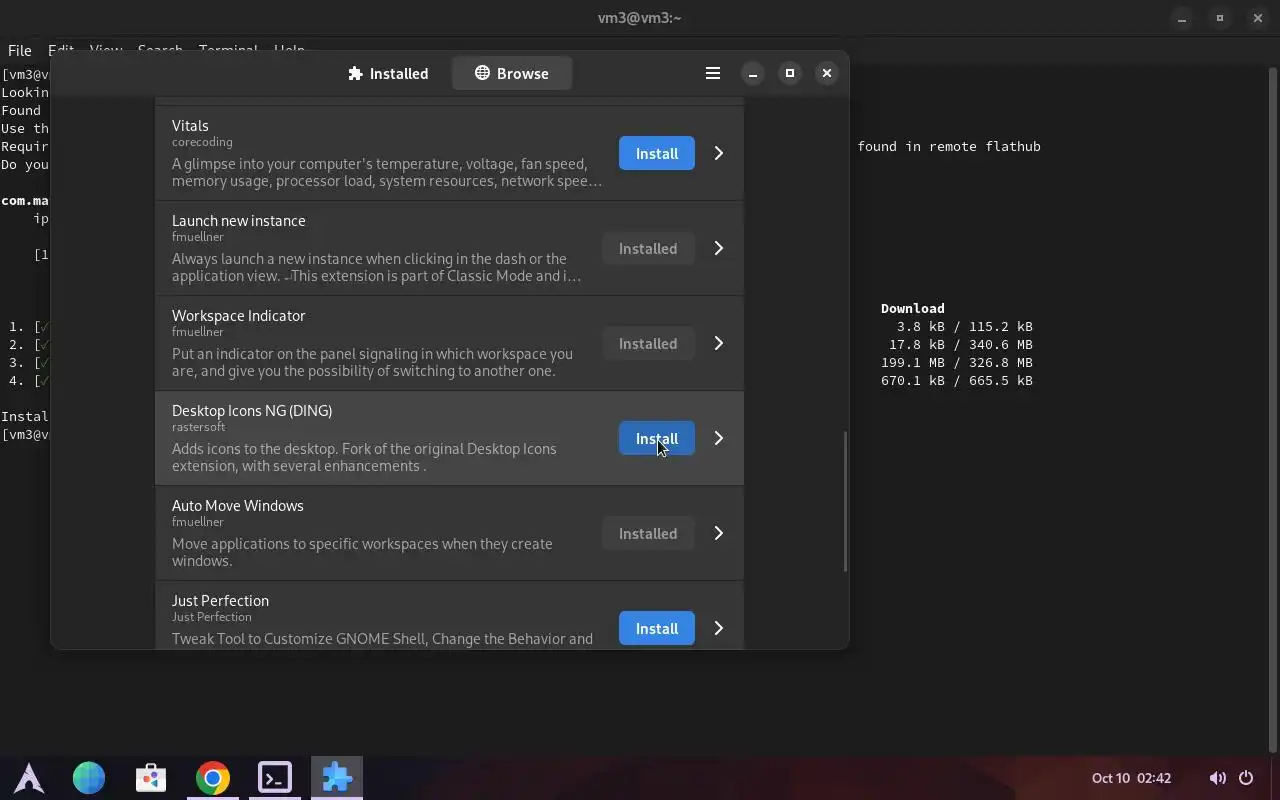Expand details for Auto Move Windows
Screen dimensions: 1280x800
(x=718, y=533)
